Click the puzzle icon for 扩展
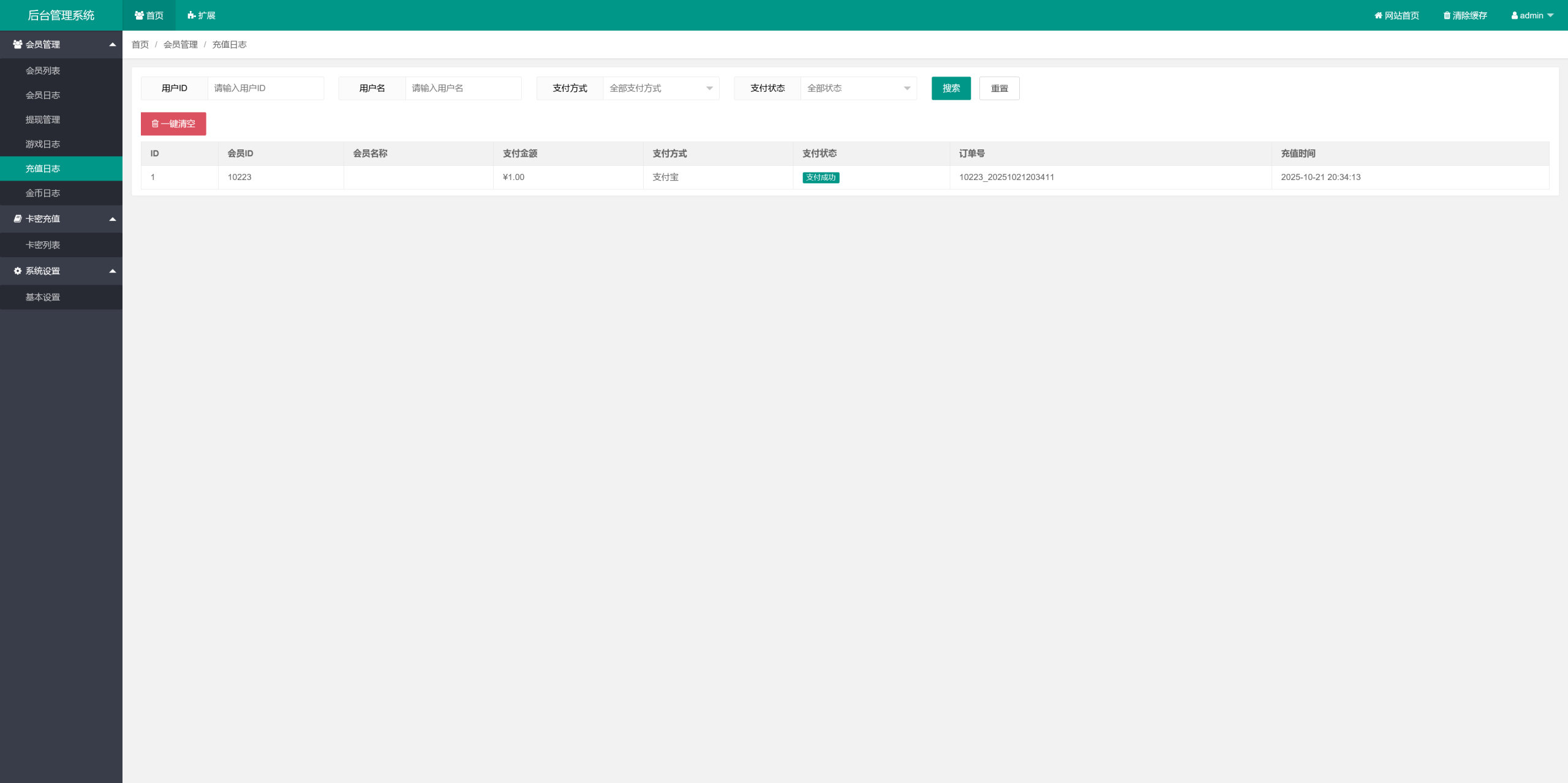This screenshot has height=783, width=1568. [191, 16]
